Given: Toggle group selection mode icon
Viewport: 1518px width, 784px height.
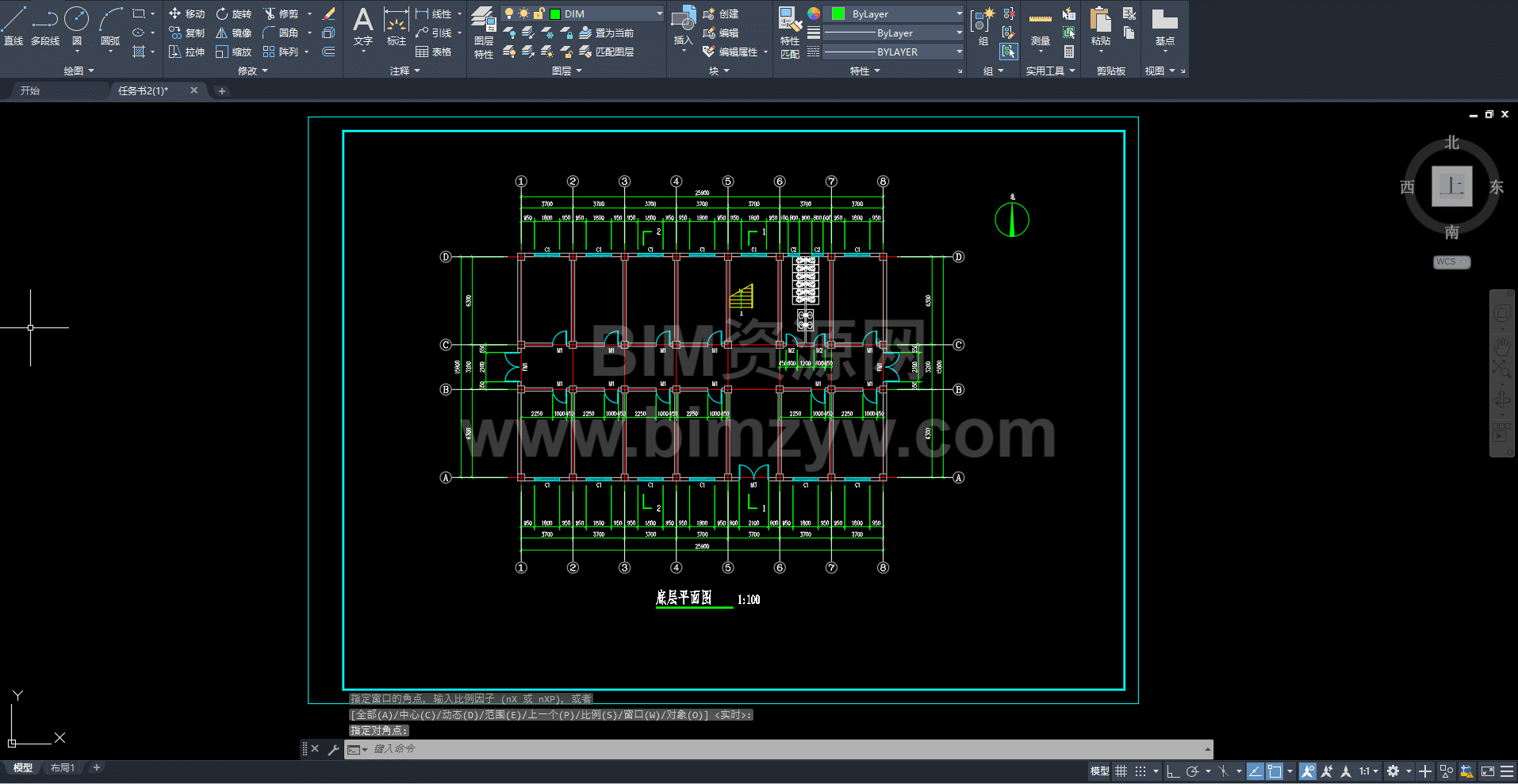Looking at the screenshot, I should (1009, 52).
